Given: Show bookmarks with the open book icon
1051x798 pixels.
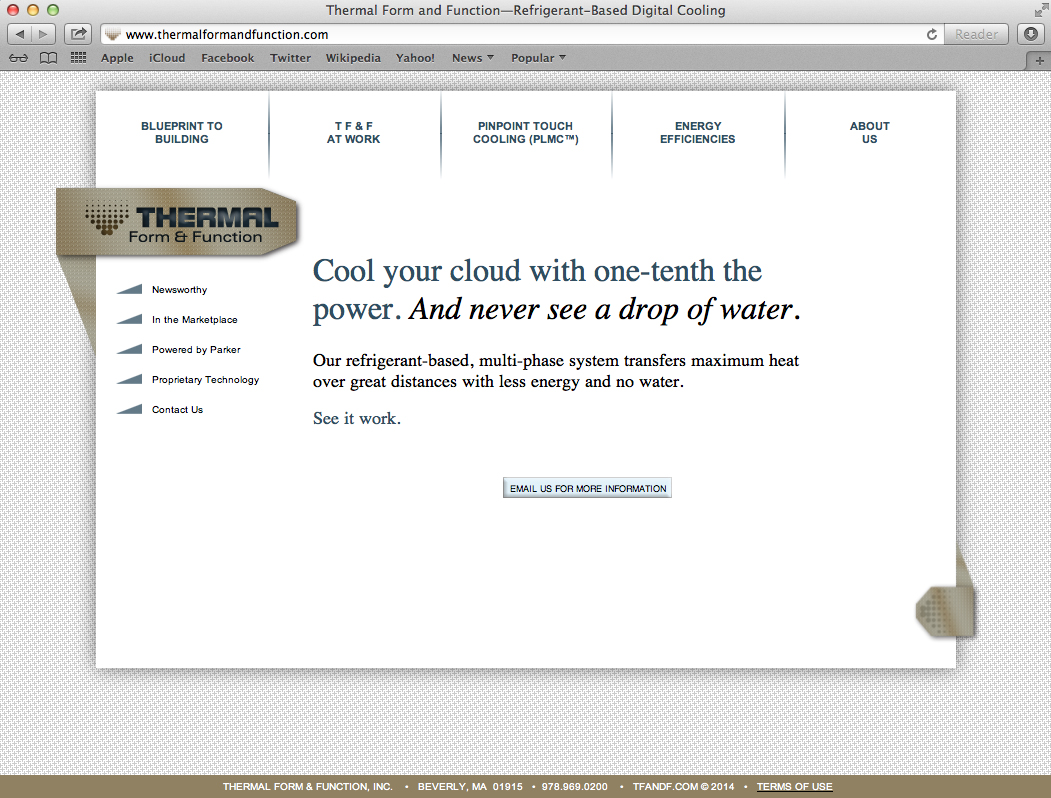Looking at the screenshot, I should click(x=48, y=58).
